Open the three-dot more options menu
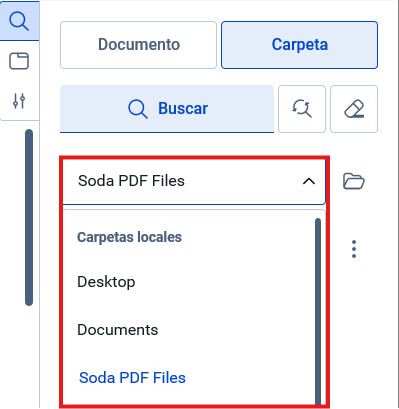 [x=354, y=249]
